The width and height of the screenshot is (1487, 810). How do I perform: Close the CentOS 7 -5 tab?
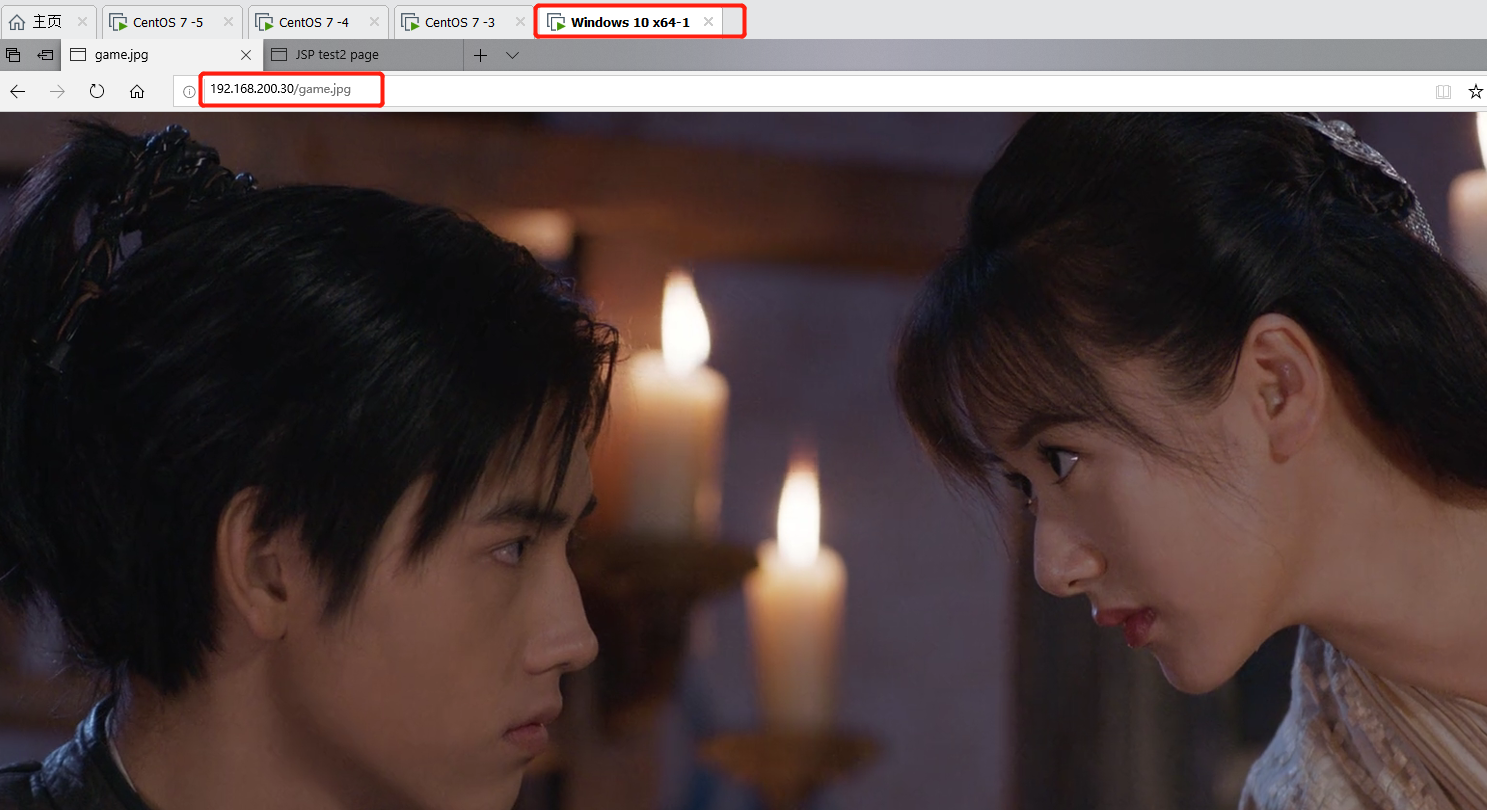point(228,22)
